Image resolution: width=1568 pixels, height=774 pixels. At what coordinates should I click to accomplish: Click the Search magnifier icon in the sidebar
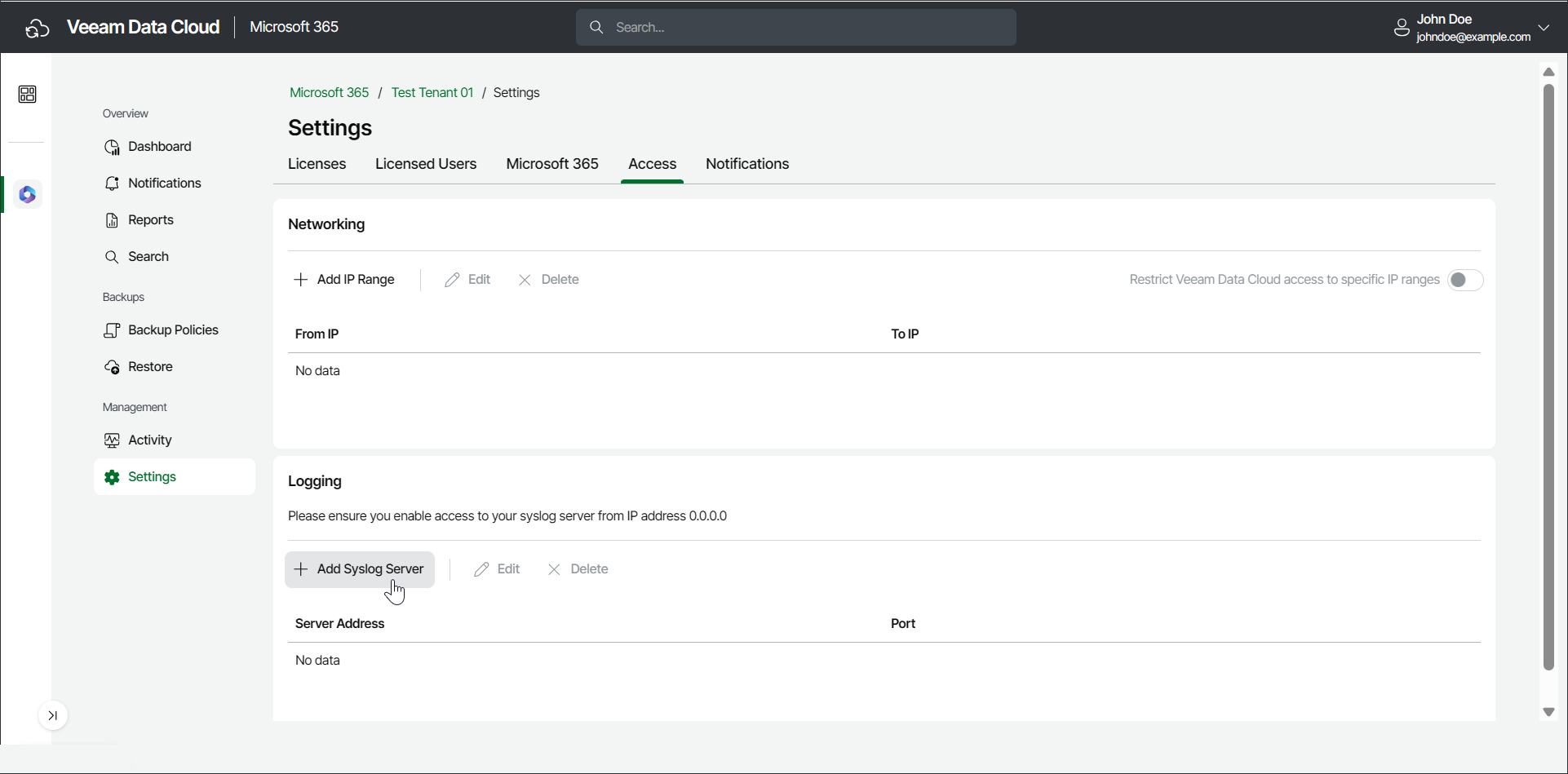point(112,257)
